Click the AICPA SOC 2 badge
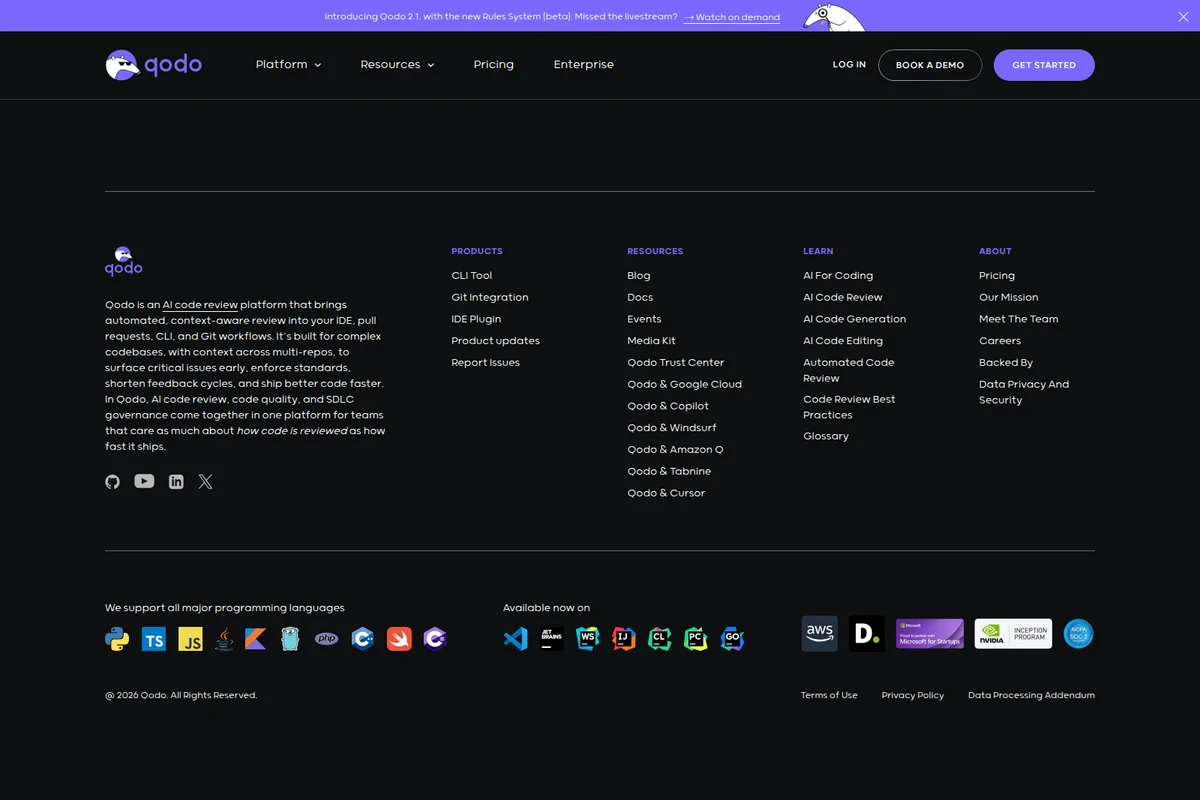This screenshot has width=1200, height=800. (1078, 633)
